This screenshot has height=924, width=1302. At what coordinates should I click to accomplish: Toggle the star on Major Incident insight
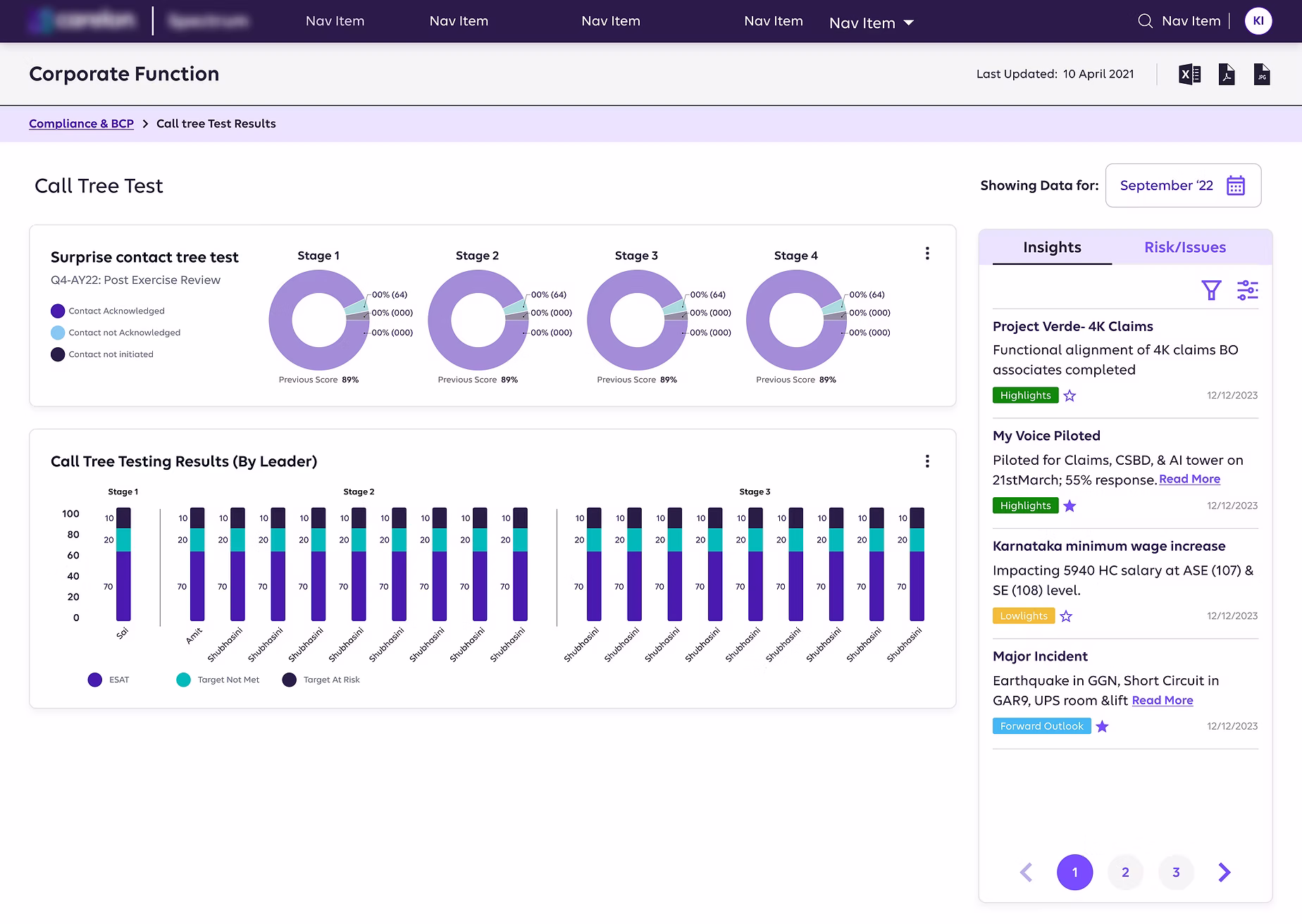point(1103,726)
